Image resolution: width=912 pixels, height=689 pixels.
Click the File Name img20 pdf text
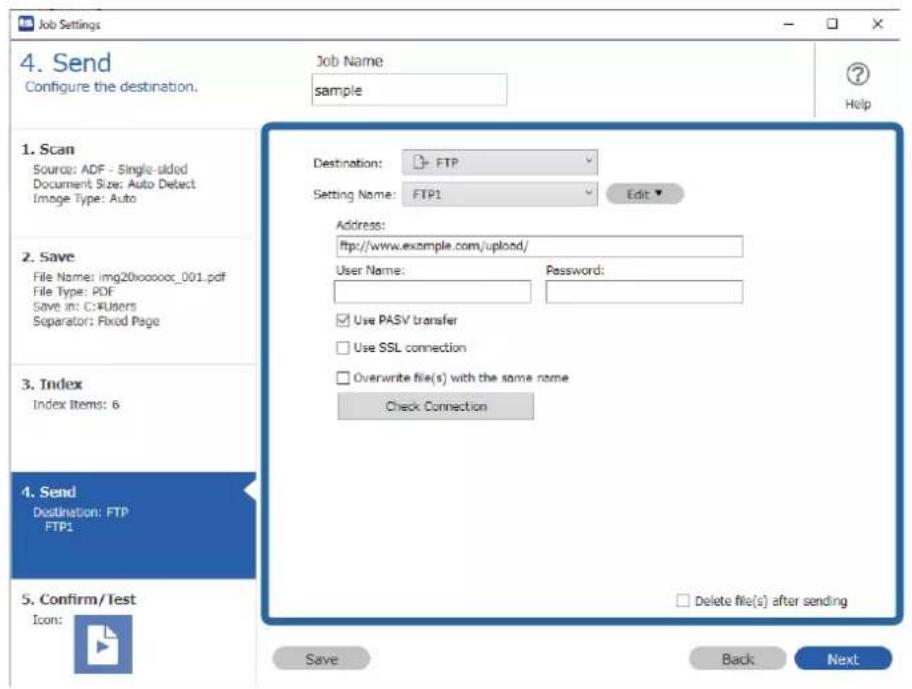click(129, 277)
